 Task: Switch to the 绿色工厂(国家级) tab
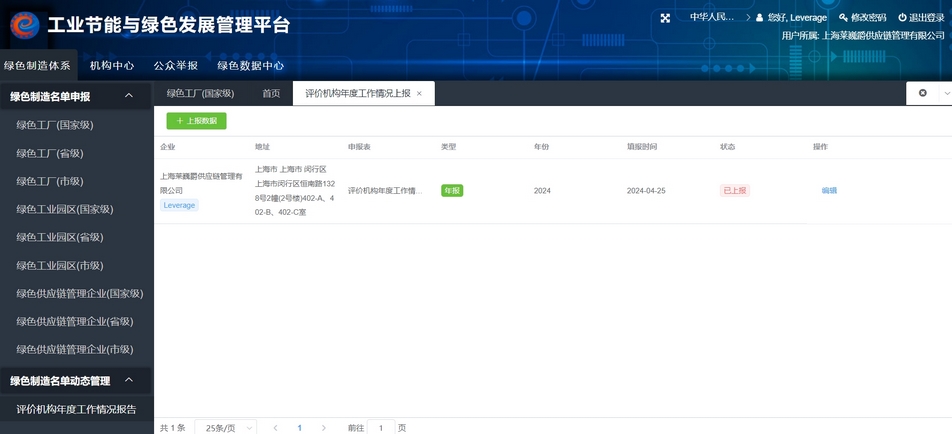pyautogui.click(x=200, y=93)
